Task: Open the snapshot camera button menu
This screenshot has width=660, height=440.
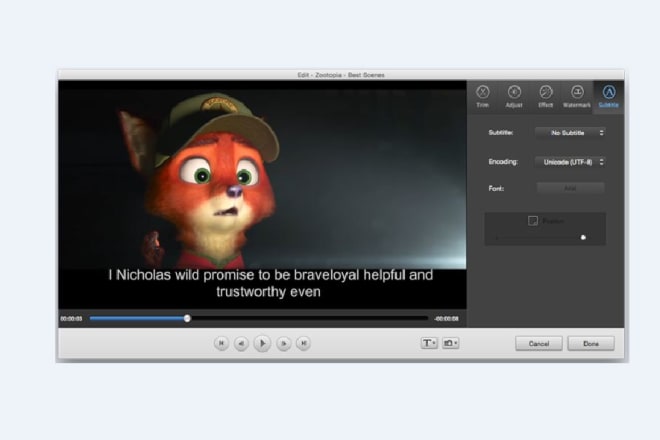Action: 450,343
